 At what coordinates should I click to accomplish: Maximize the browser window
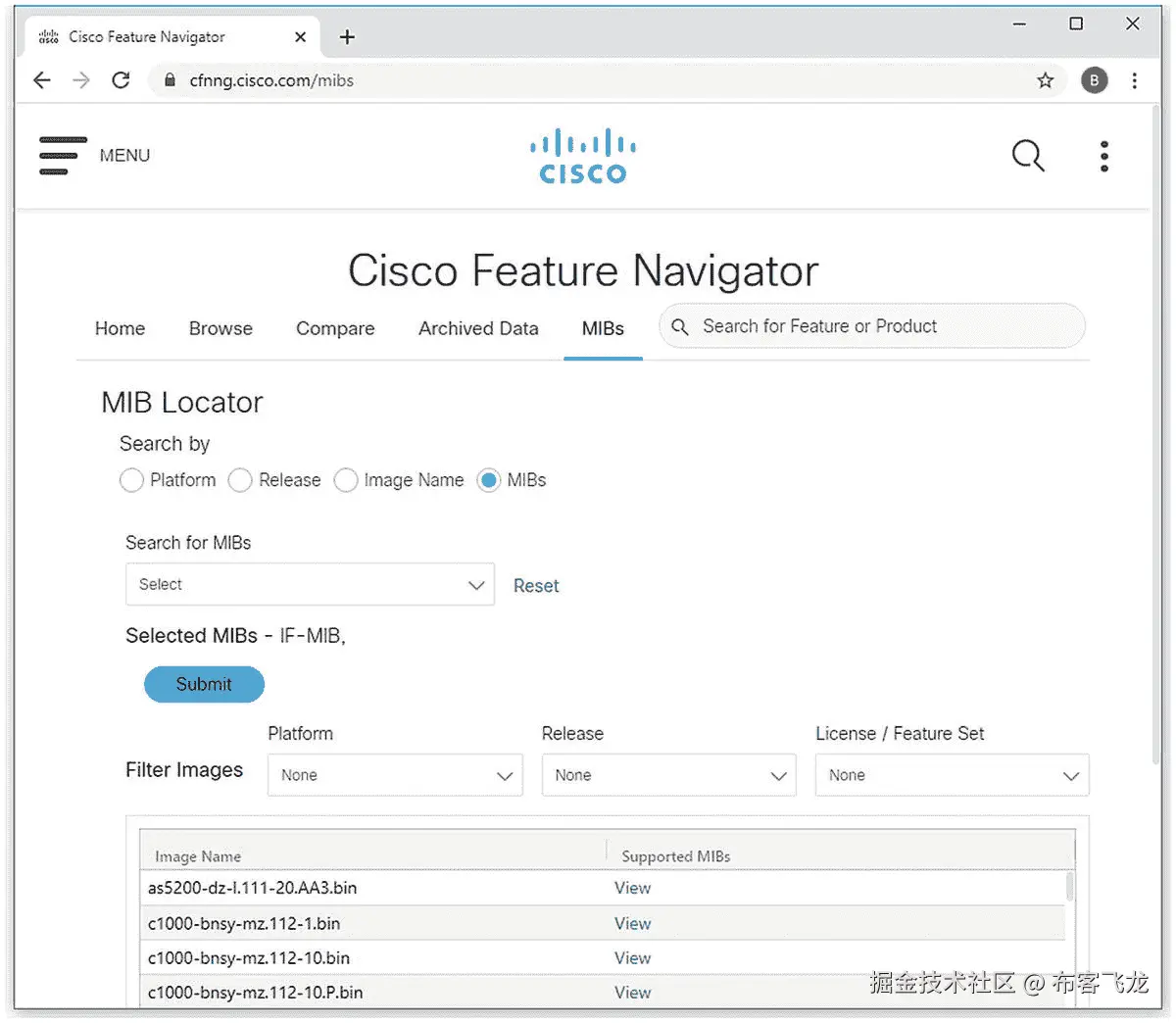(x=1076, y=24)
